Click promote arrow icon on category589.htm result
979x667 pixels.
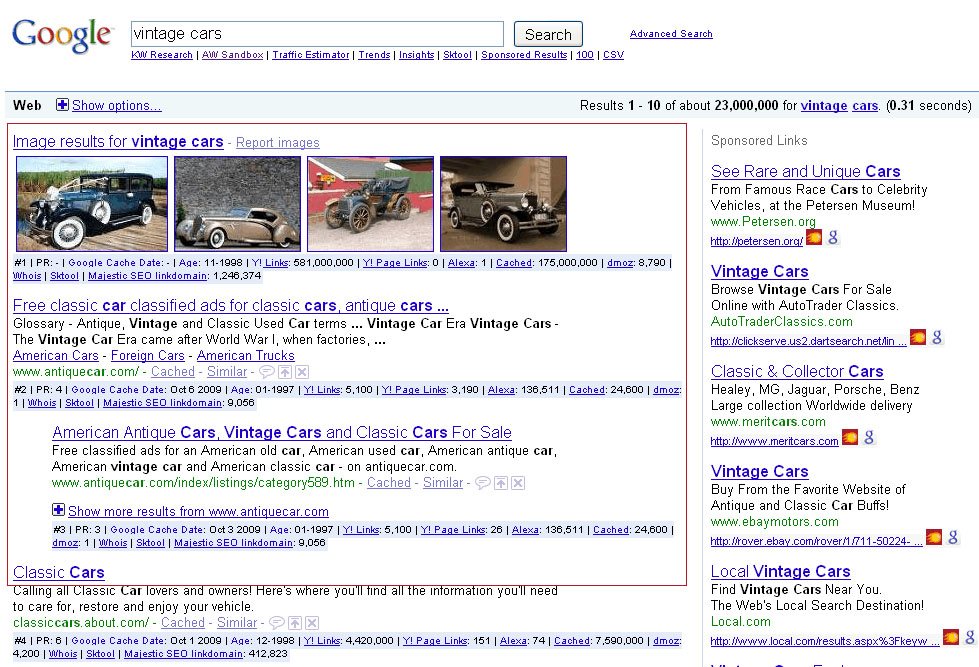point(500,483)
